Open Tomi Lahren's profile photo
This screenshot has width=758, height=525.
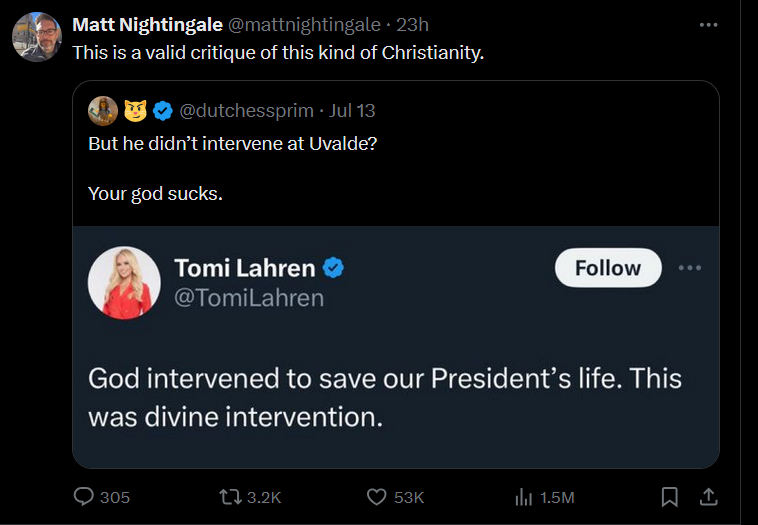[x=124, y=282]
